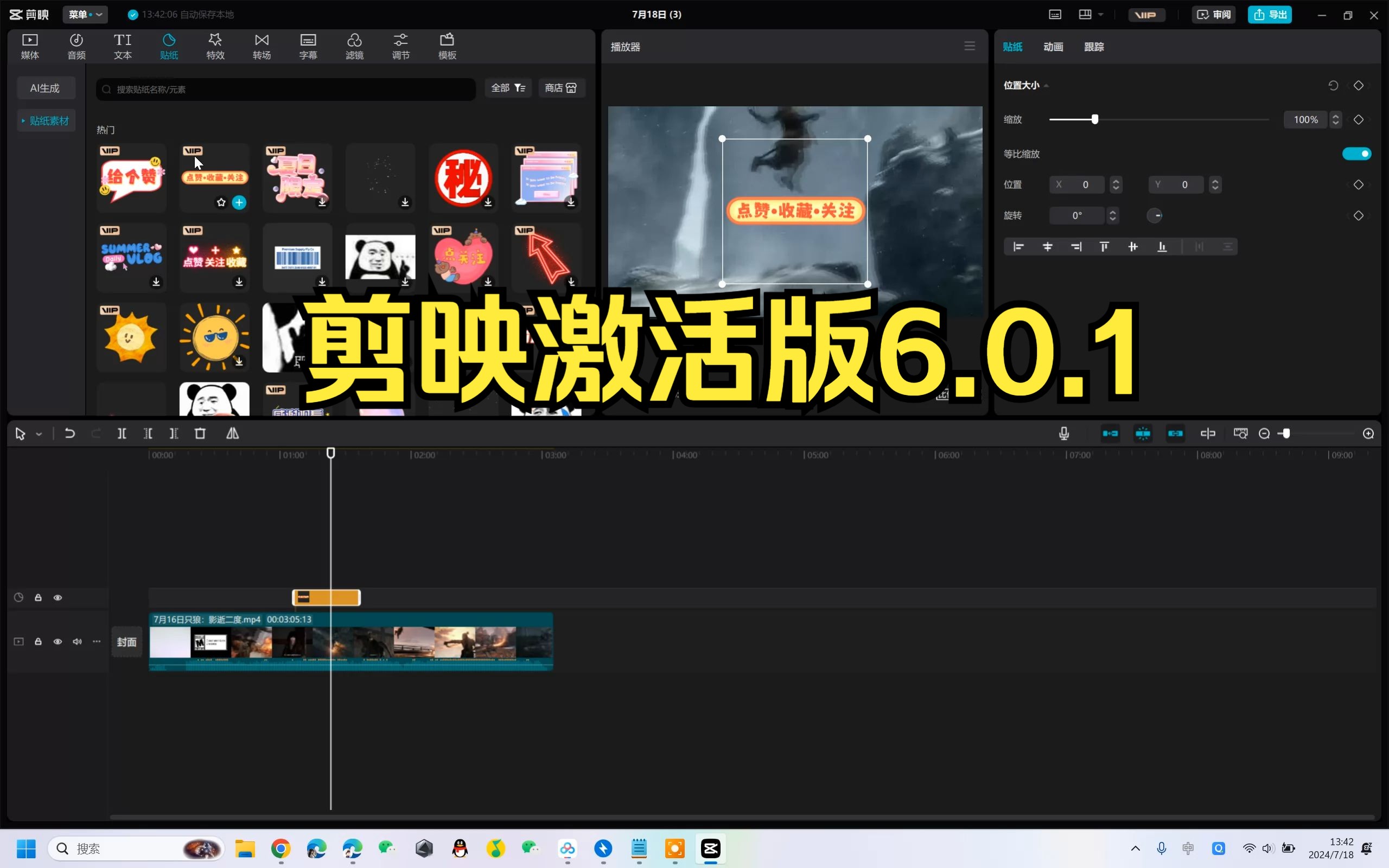
Task: Toggle main track magnet snapping
Action: click(1110, 433)
